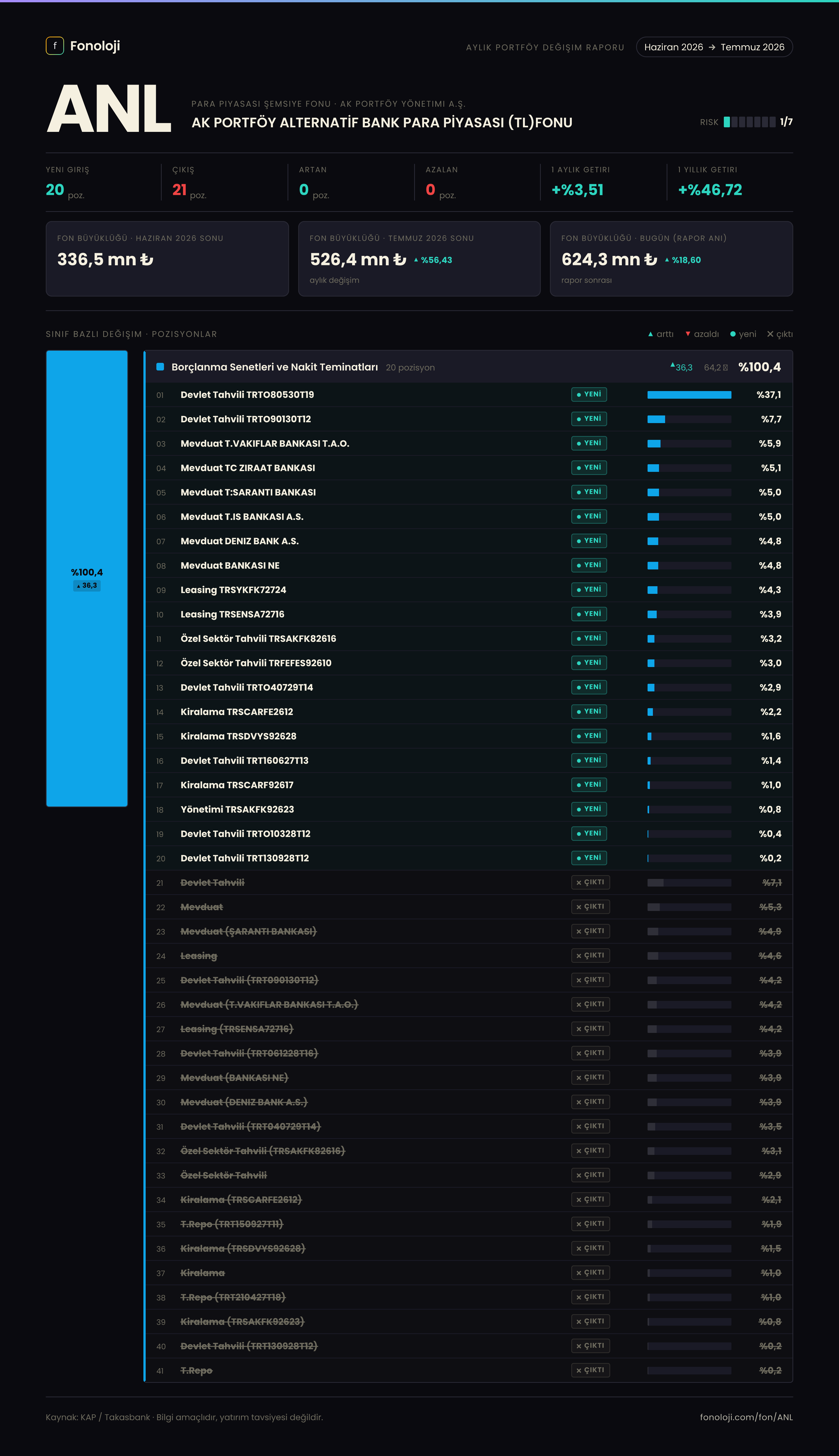The width and height of the screenshot is (839, 1456).
Task: Click the ÇIKTI badge on row 21
Action: point(591,882)
